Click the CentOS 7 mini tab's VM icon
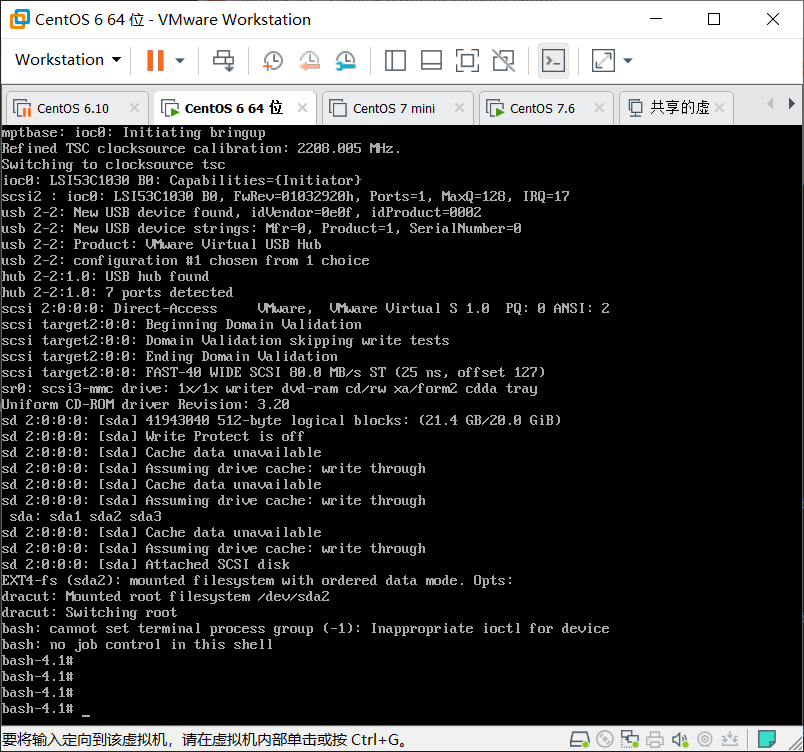Screen dimensions: 804x752 pyautogui.click(x=338, y=108)
